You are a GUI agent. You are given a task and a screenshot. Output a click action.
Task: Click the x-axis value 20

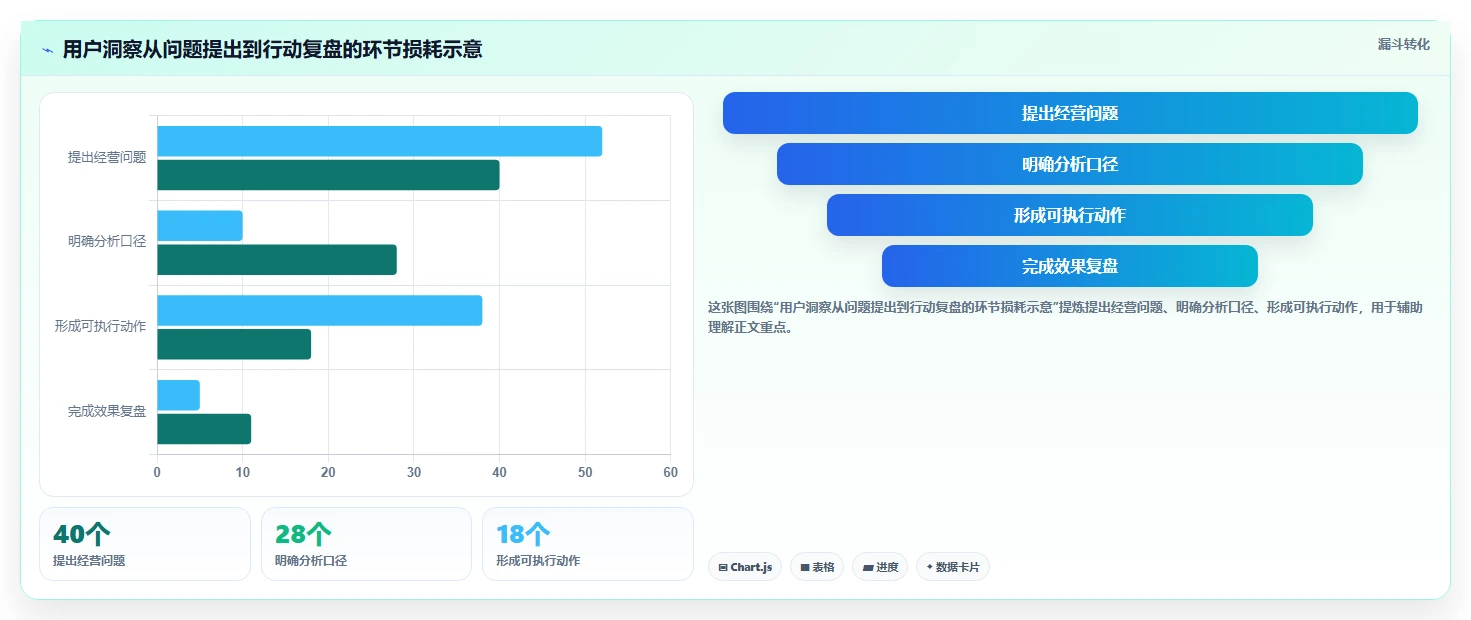(328, 473)
